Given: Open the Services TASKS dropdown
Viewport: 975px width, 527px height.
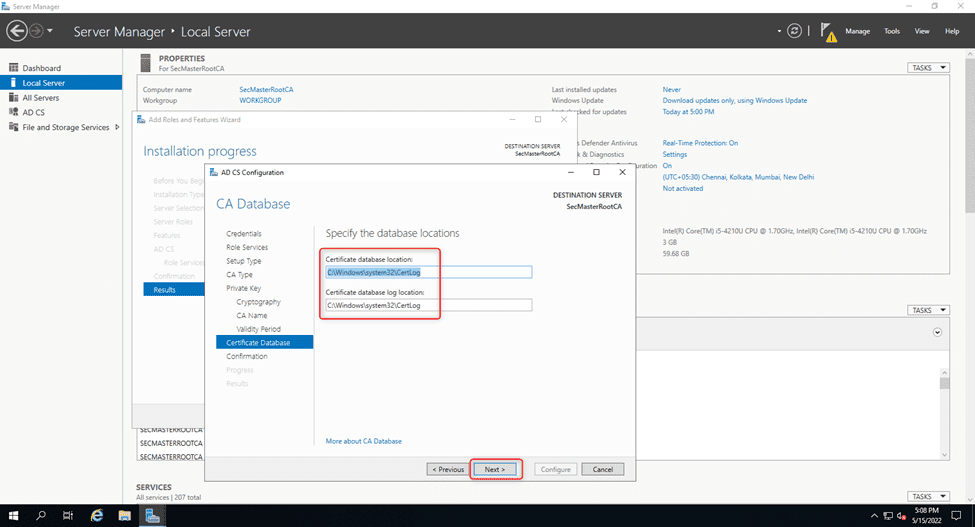Looking at the screenshot, I should [x=928, y=497].
